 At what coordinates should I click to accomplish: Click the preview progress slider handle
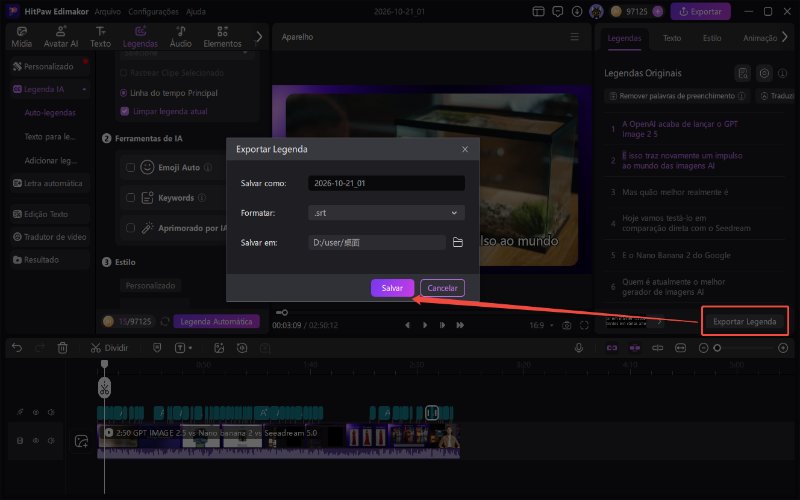point(285,312)
